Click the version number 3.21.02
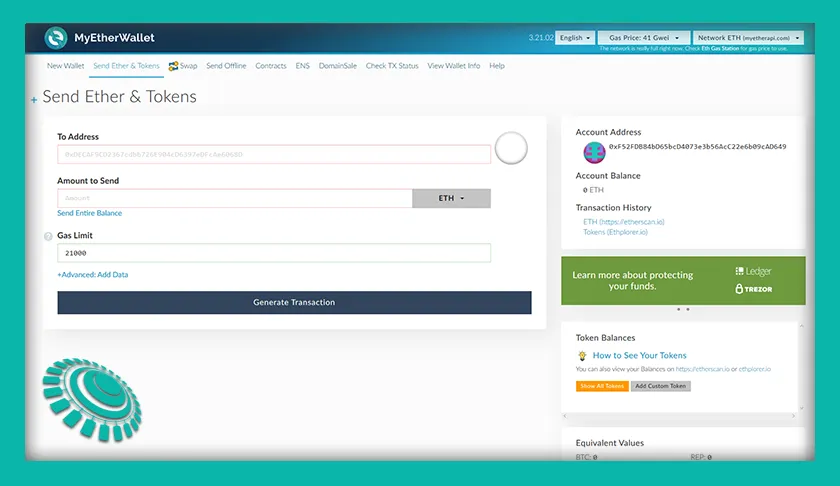The width and height of the screenshot is (840, 486). [x=541, y=38]
